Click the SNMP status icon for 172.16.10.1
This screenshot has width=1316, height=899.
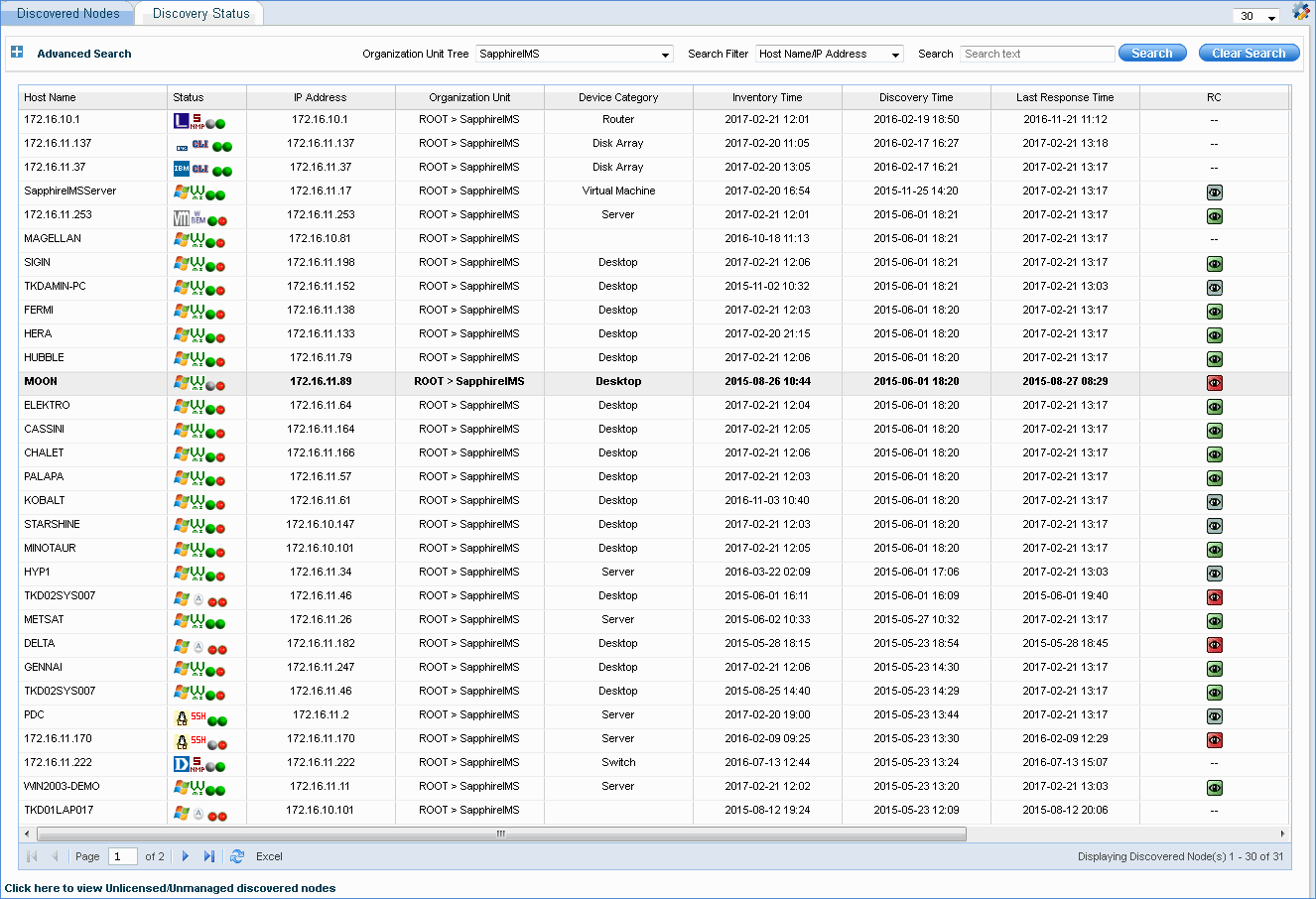[x=197, y=119]
